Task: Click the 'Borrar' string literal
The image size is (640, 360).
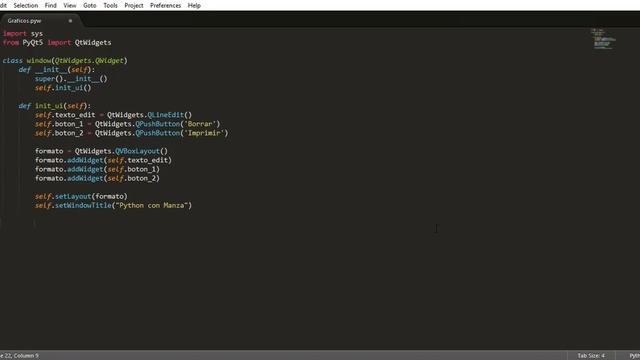Action: point(200,124)
